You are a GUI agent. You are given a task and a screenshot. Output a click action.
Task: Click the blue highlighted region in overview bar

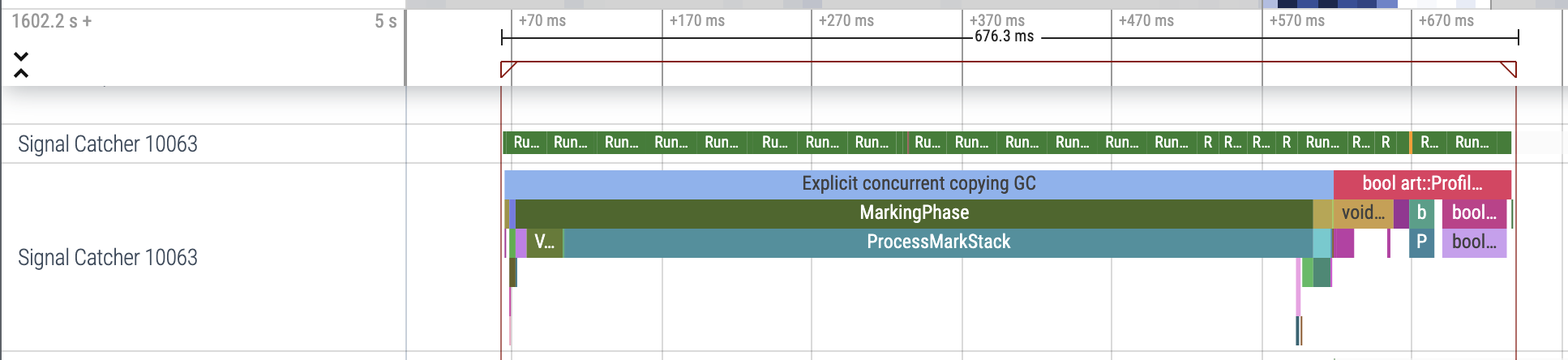[1330, 4]
